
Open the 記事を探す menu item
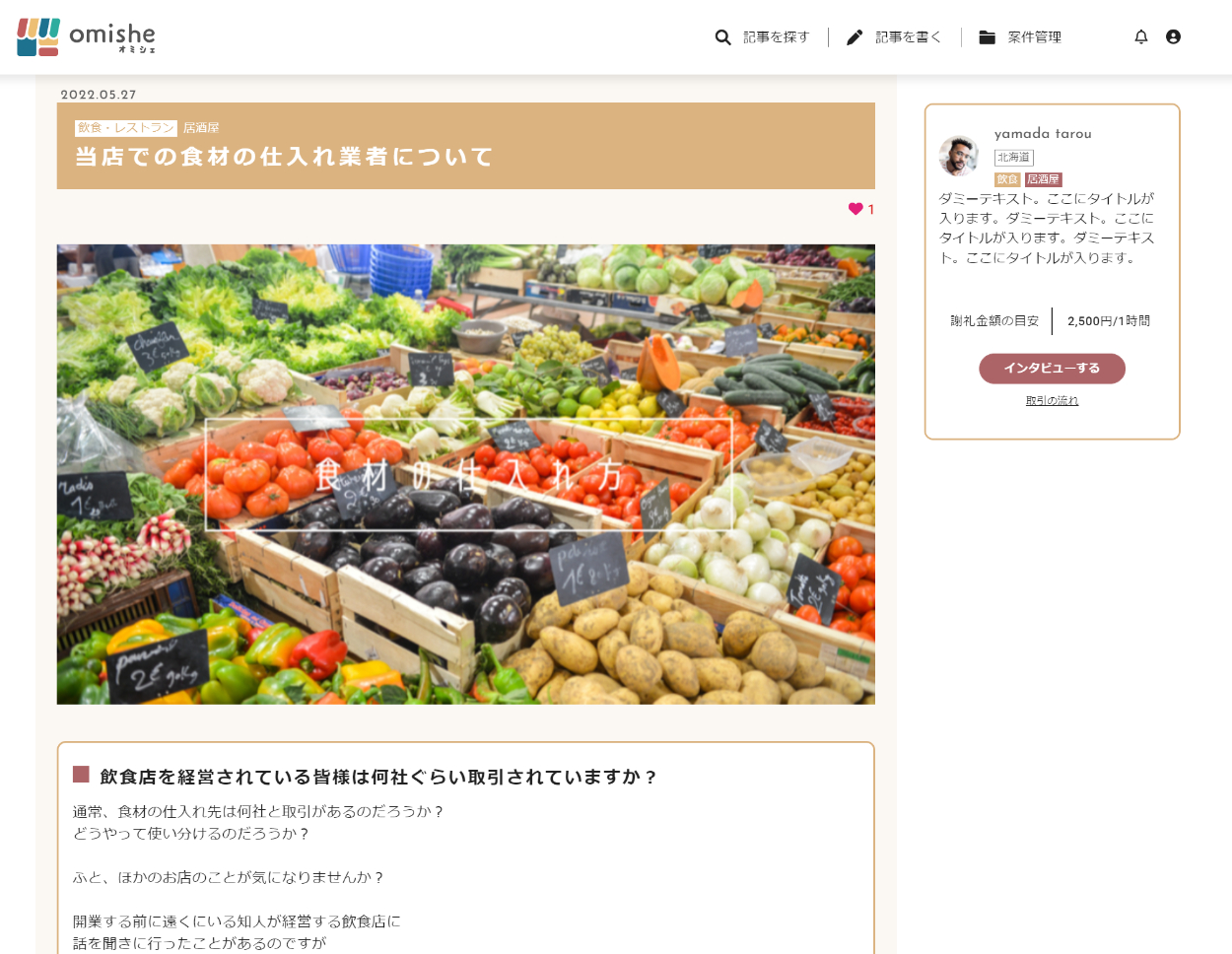[x=776, y=37]
